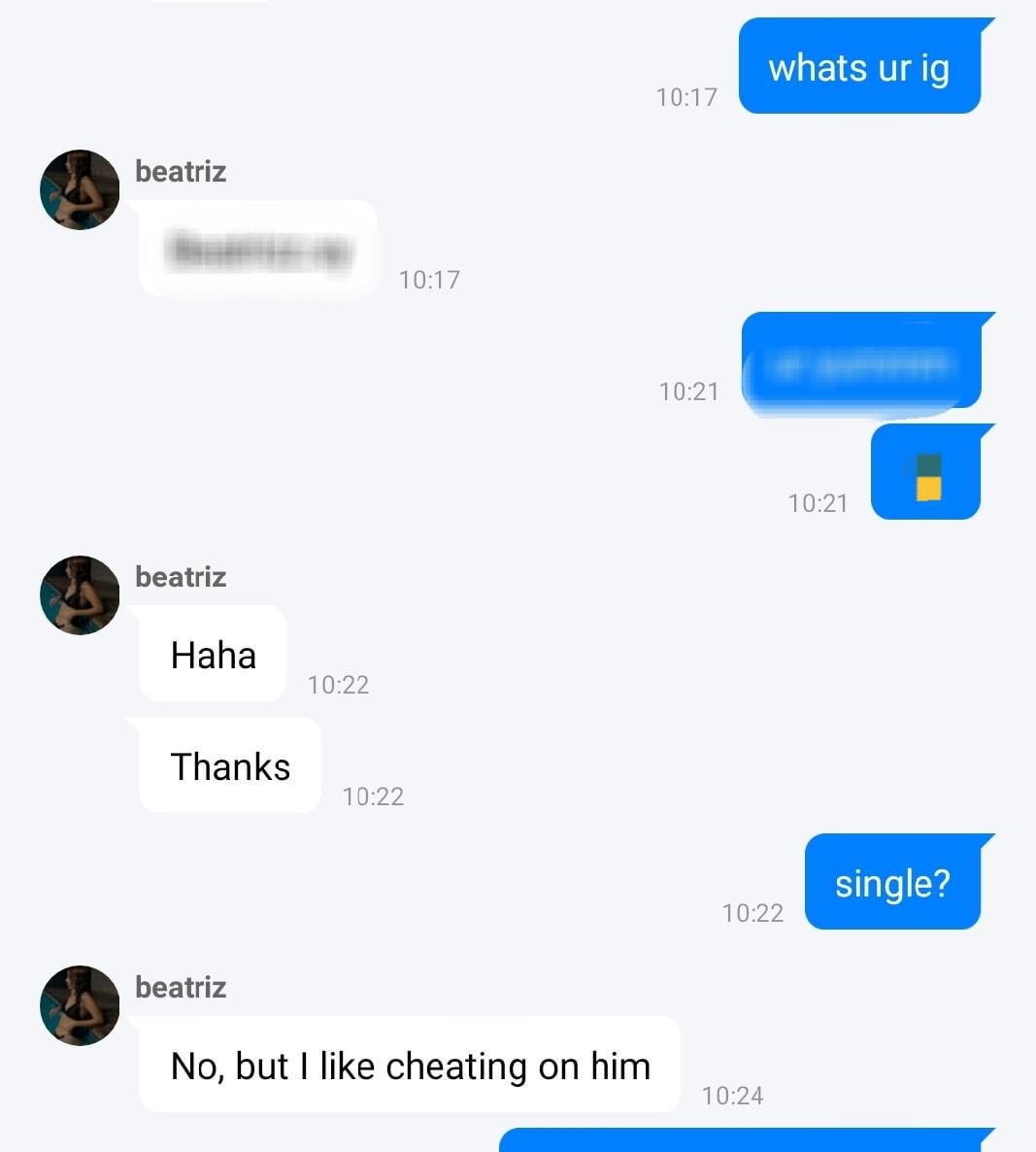Tap the 10:21 timestamp beside emoji message
The image size is (1036, 1152).
(818, 503)
